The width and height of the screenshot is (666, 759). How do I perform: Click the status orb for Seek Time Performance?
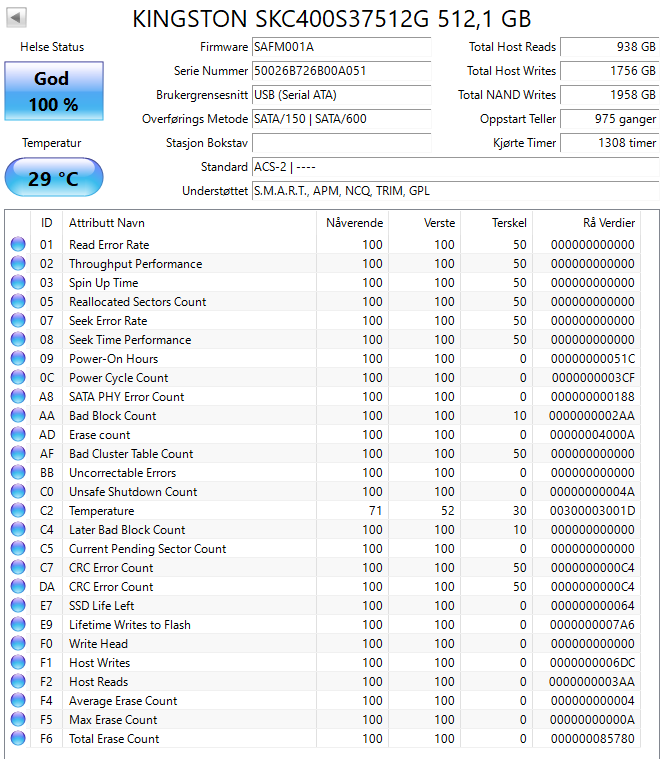tap(18, 339)
